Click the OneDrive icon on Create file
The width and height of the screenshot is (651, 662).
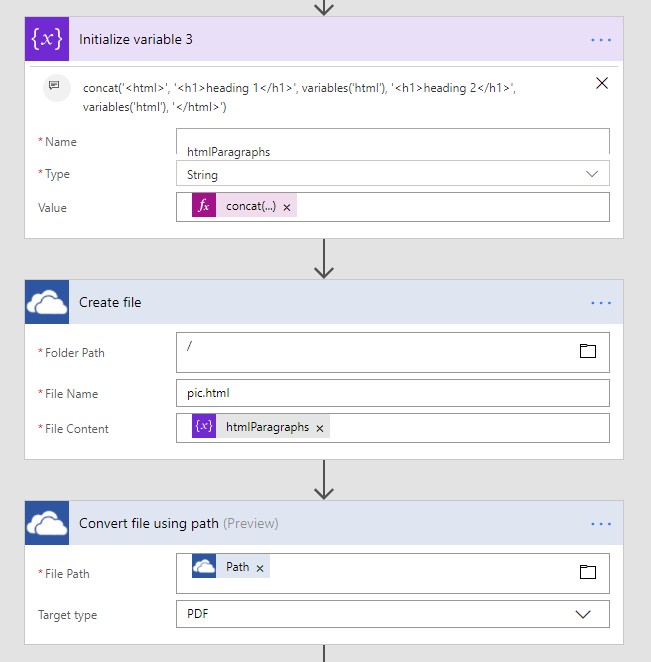[x=47, y=302]
